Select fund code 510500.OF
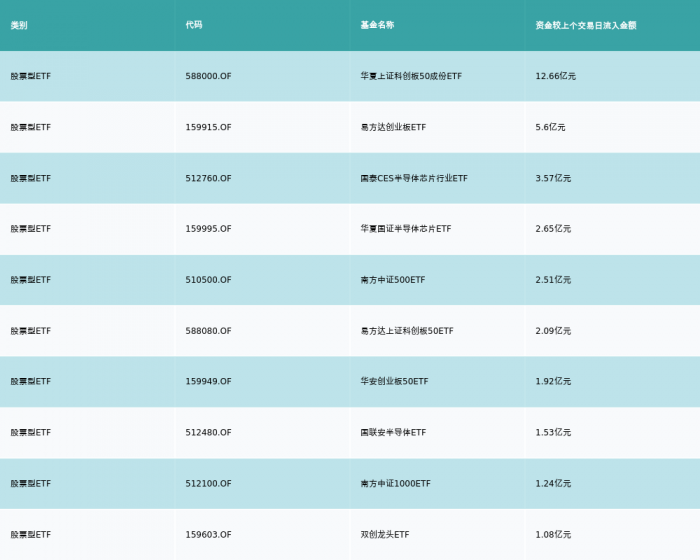The height and width of the screenshot is (560, 700). pos(208,280)
